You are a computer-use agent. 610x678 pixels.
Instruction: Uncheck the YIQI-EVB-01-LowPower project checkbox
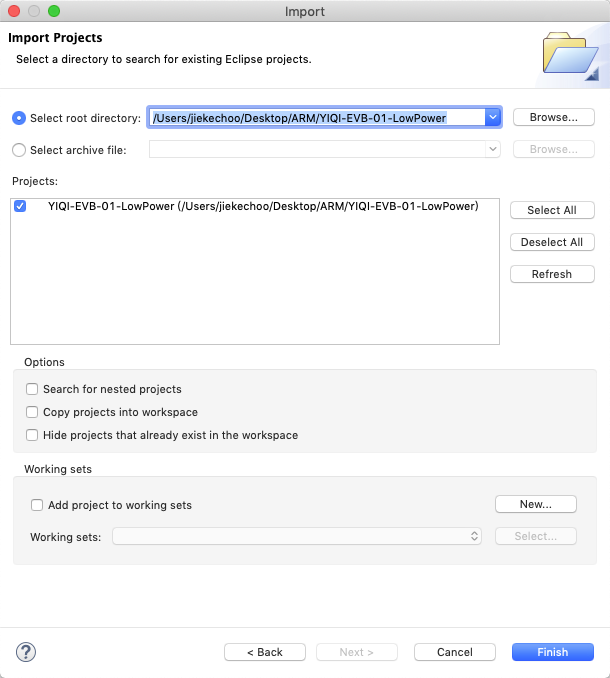point(20,207)
